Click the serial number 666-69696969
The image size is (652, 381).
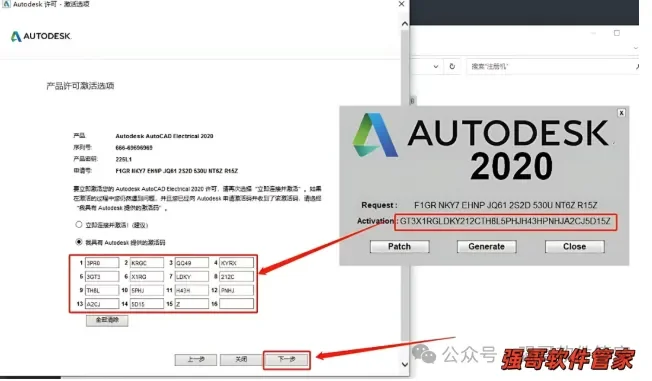coord(134,148)
